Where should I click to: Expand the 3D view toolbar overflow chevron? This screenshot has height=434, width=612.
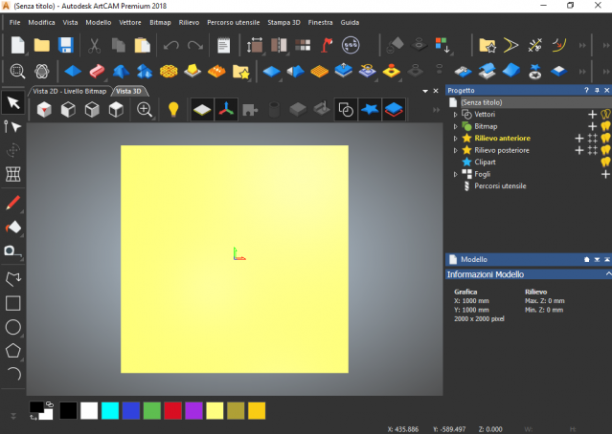[x=436, y=110]
